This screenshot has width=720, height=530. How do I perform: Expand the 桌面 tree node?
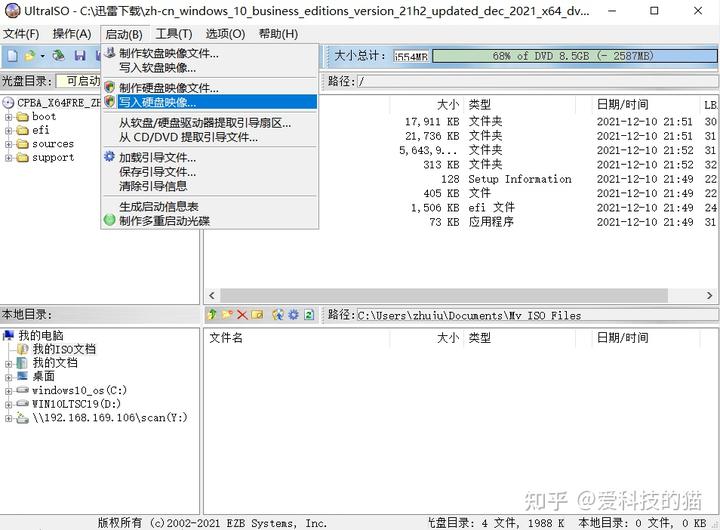point(8,378)
